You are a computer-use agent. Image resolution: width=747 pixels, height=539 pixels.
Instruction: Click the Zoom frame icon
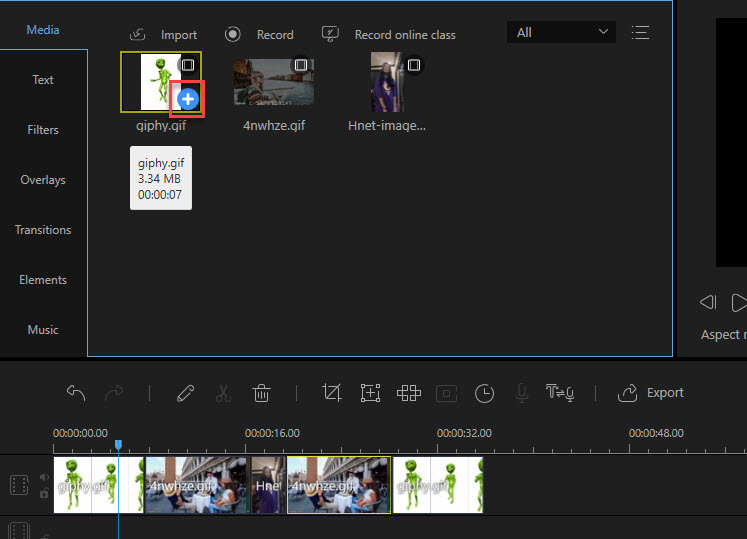(x=370, y=393)
